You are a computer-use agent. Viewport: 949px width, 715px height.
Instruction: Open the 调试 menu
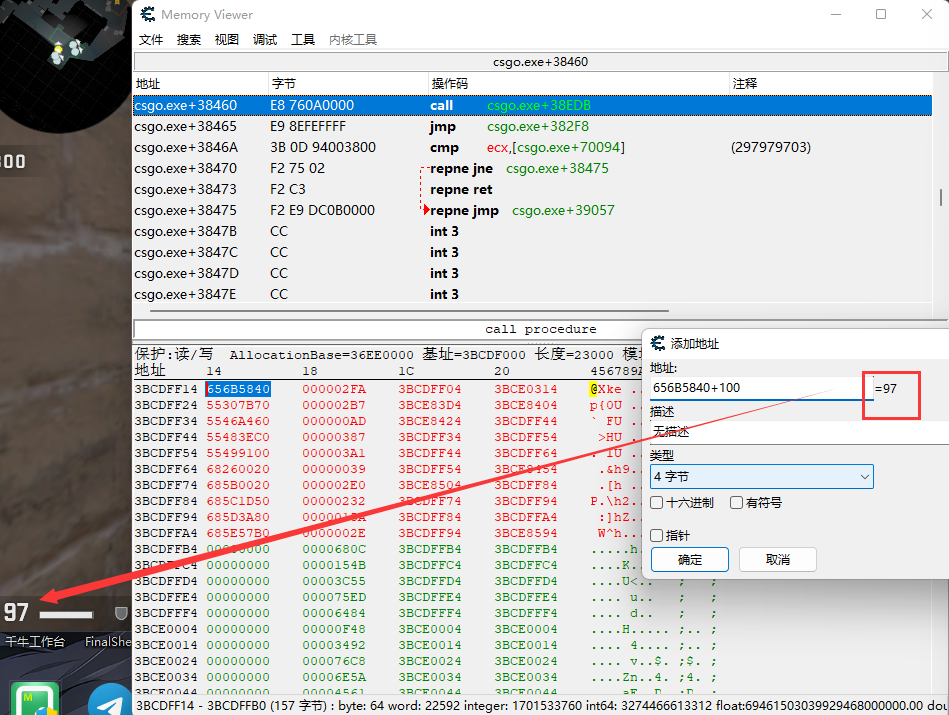tap(264, 39)
